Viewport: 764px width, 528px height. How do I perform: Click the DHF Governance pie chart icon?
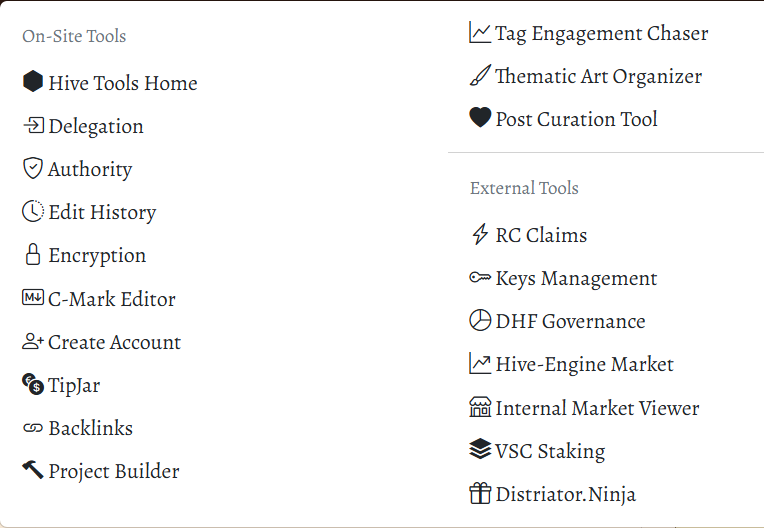(480, 320)
